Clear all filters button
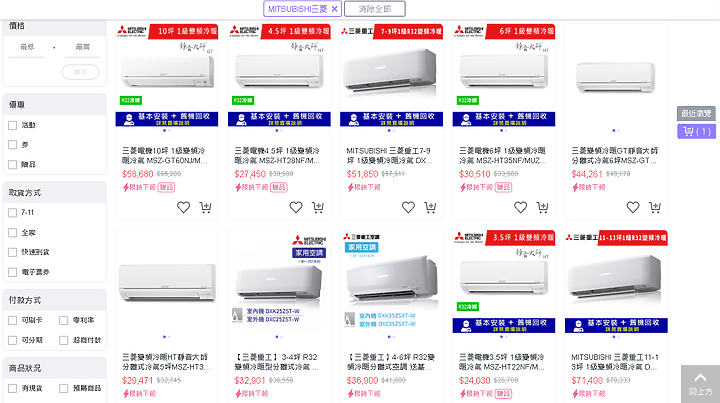This screenshot has width=720, height=403. tap(375, 9)
